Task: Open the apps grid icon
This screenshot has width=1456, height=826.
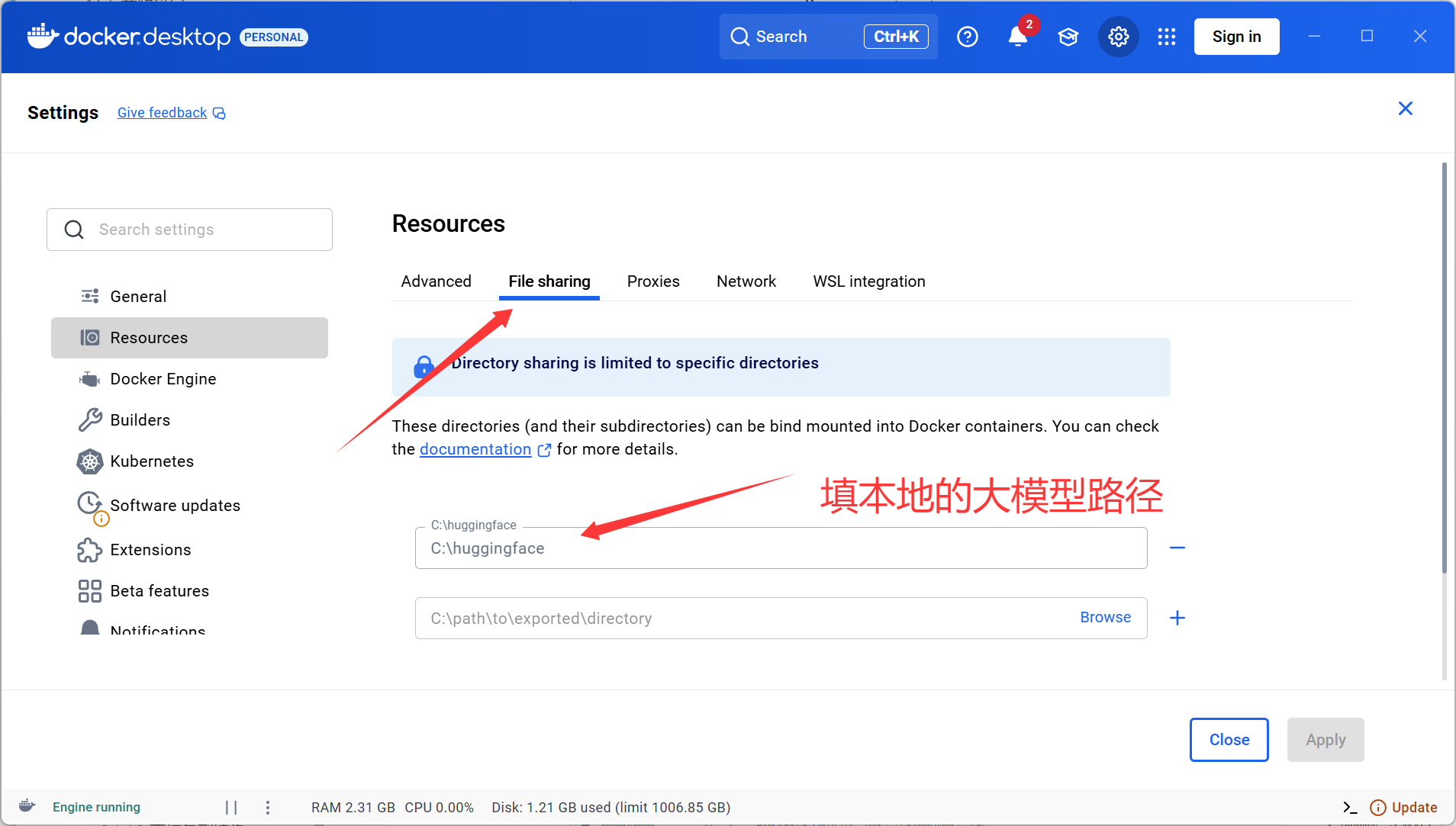Action: click(1167, 37)
